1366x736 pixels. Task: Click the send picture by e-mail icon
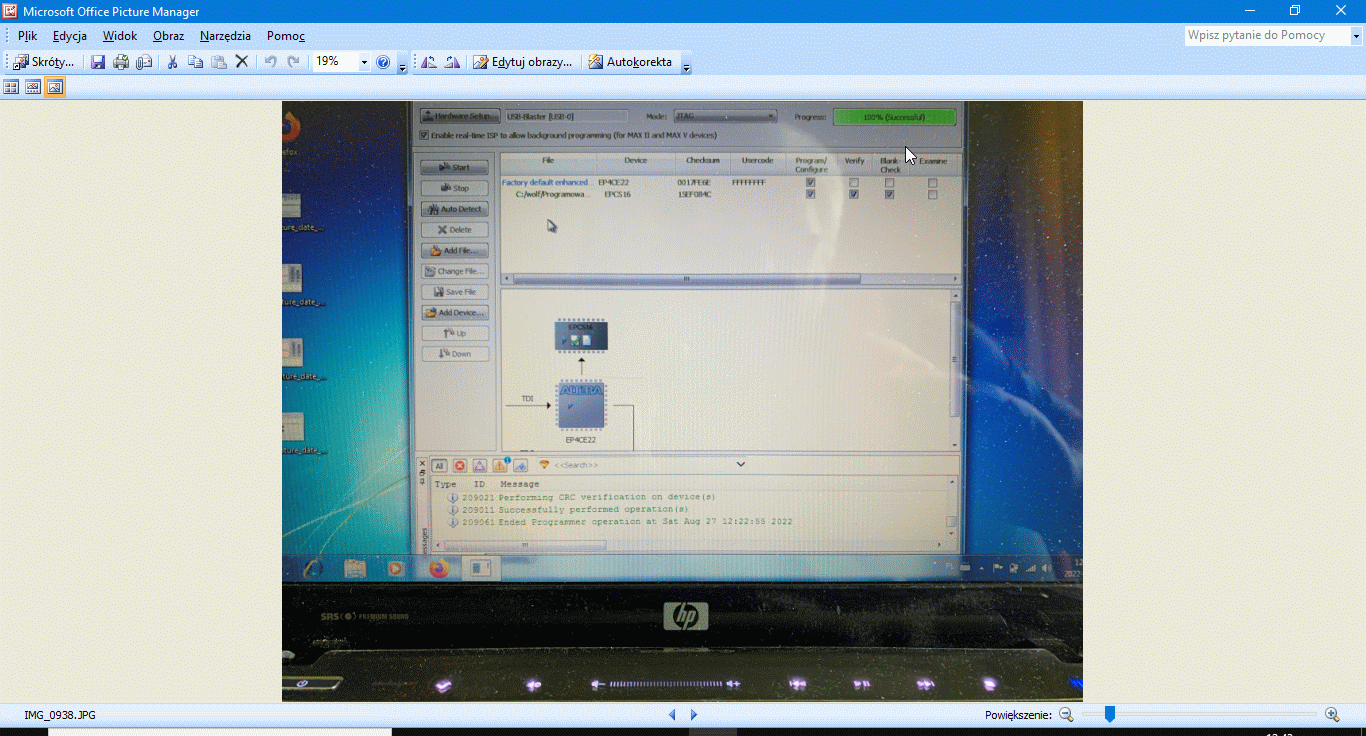[144, 62]
